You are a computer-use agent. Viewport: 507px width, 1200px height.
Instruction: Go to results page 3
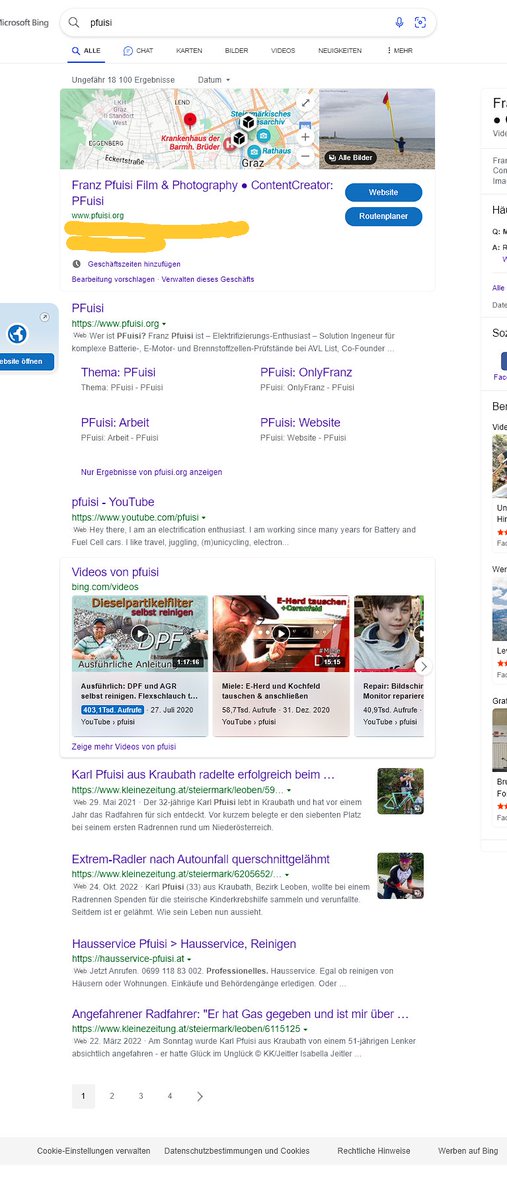(141, 1096)
